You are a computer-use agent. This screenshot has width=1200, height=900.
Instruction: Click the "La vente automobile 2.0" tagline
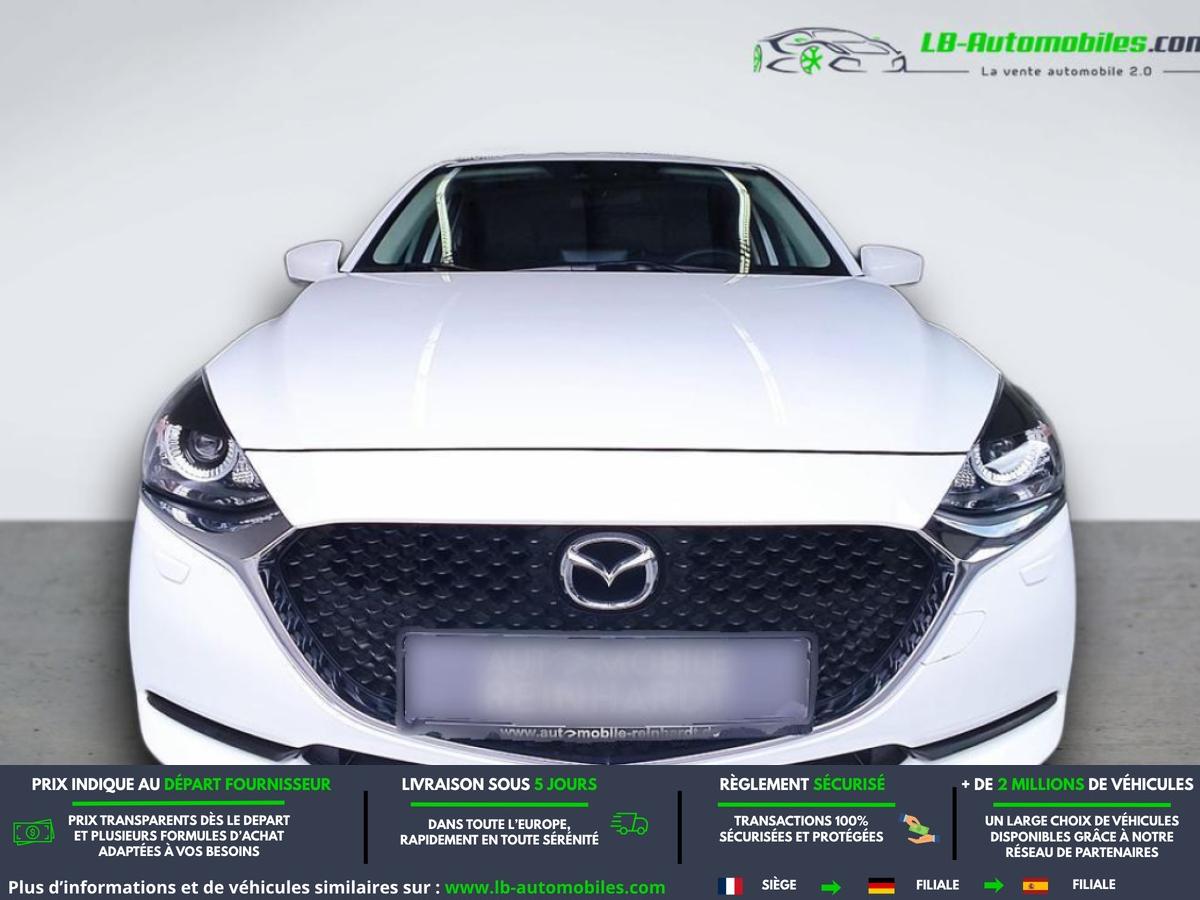(x=1066, y=71)
